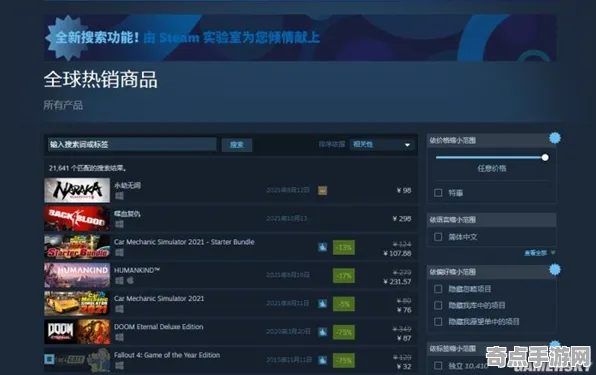Open the Naraka Bladepoint thumbnail
Viewport: 596px width, 375px height.
tap(77, 190)
